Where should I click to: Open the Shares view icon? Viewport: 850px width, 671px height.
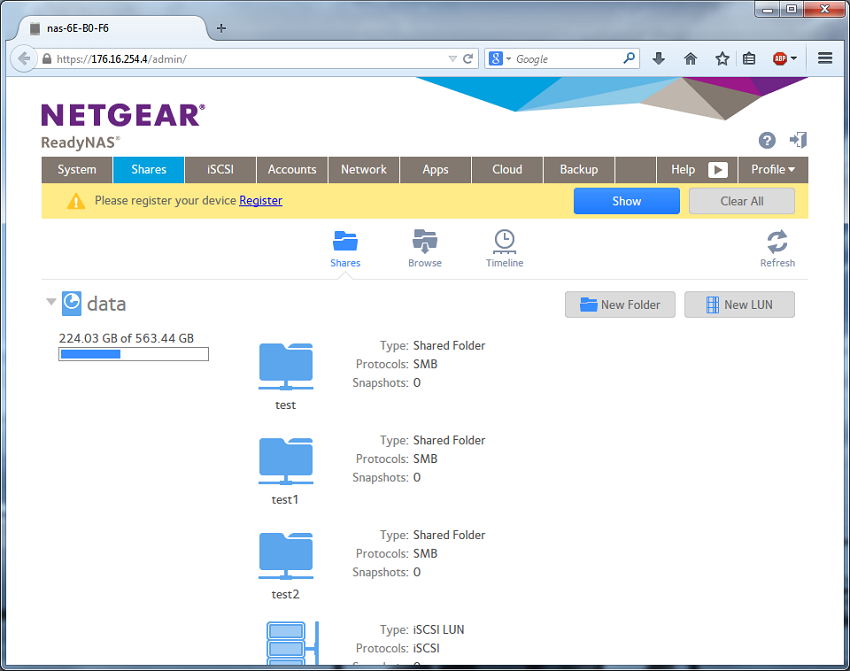pos(345,242)
